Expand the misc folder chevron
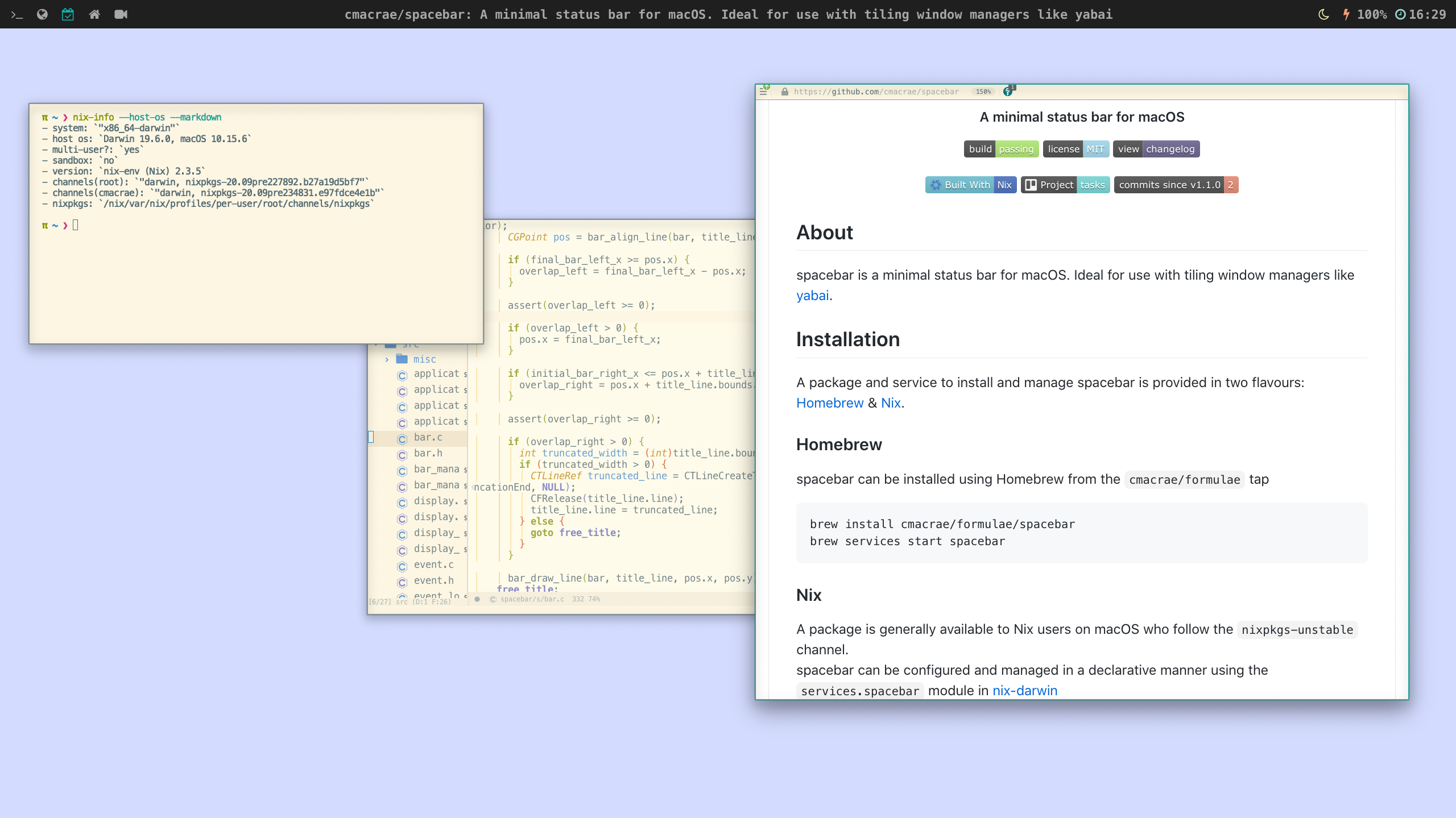The width and height of the screenshot is (1456, 818). click(x=387, y=359)
